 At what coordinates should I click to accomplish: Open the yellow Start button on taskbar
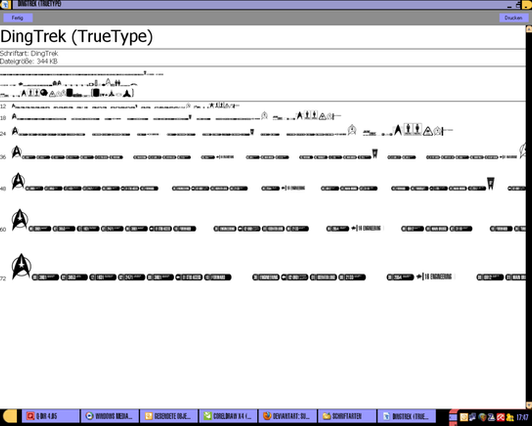(x=10, y=416)
